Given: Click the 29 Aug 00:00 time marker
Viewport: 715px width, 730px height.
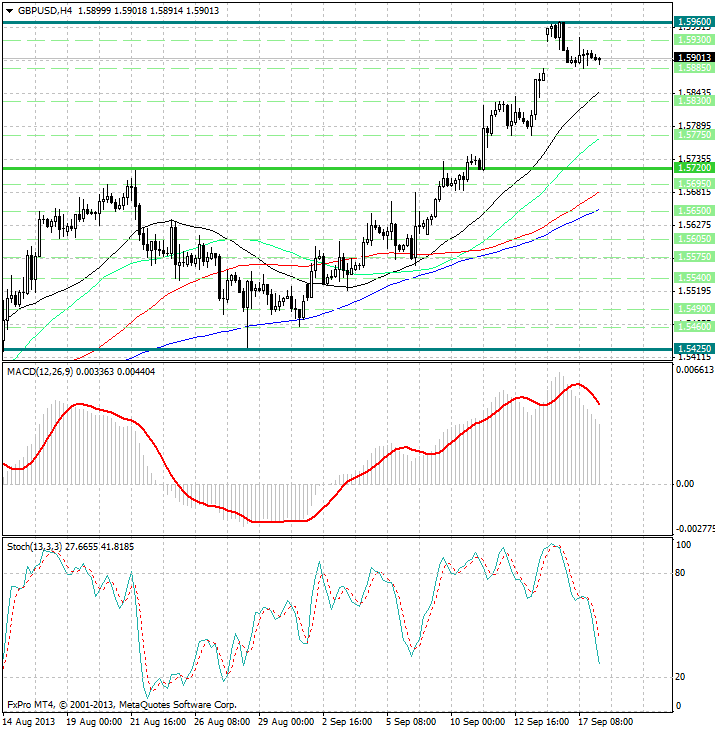Looking at the screenshot, I should point(284,720).
